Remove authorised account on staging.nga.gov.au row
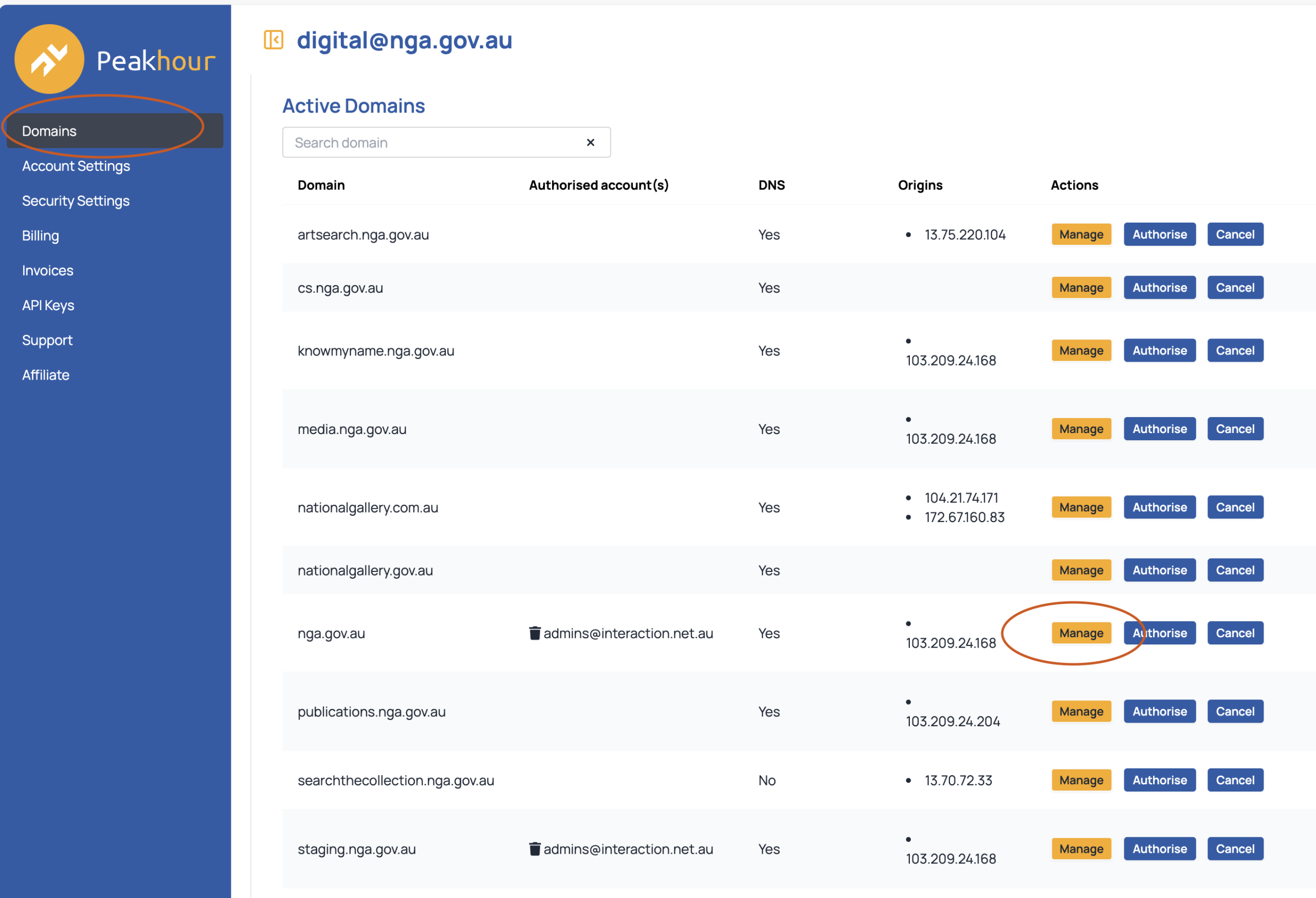Viewport: 1316px width, 898px height. pyautogui.click(x=534, y=849)
